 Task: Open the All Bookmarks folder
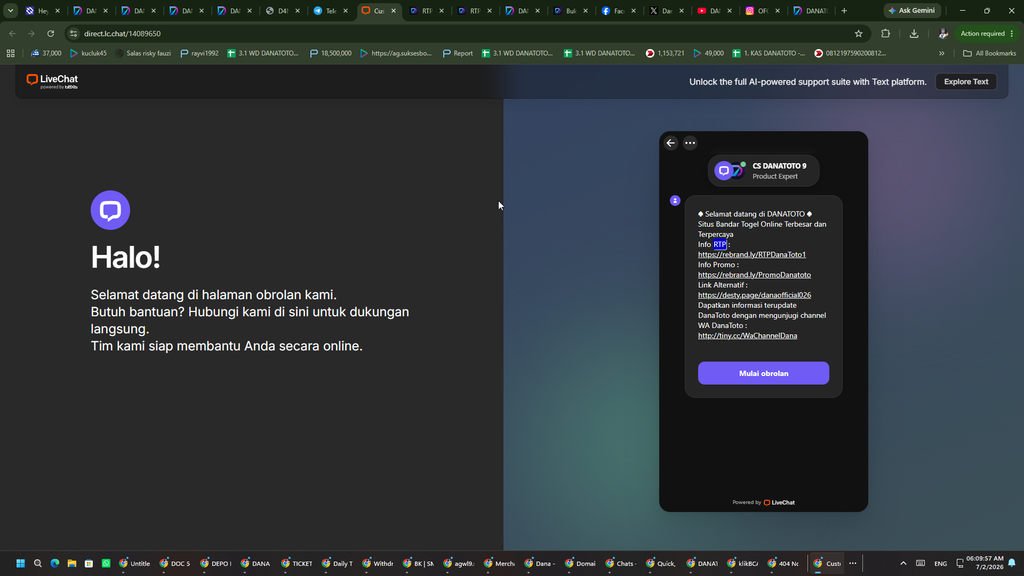pyautogui.click(x=989, y=53)
